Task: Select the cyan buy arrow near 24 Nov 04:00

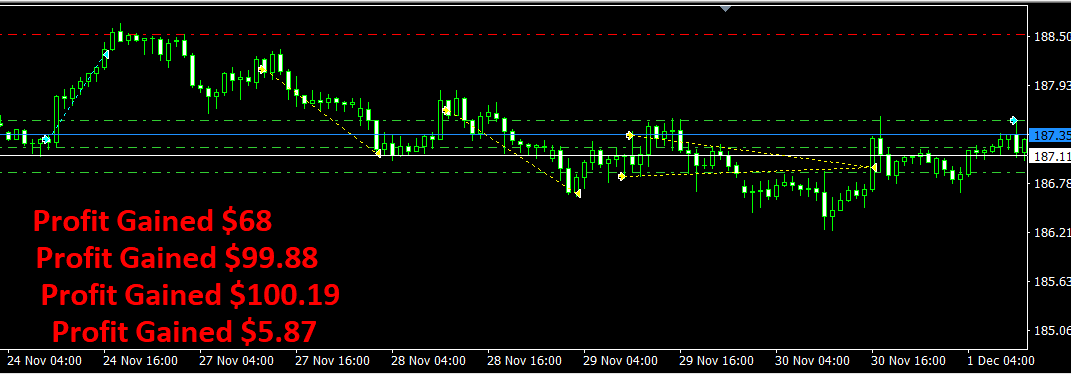Action: click(x=46, y=139)
